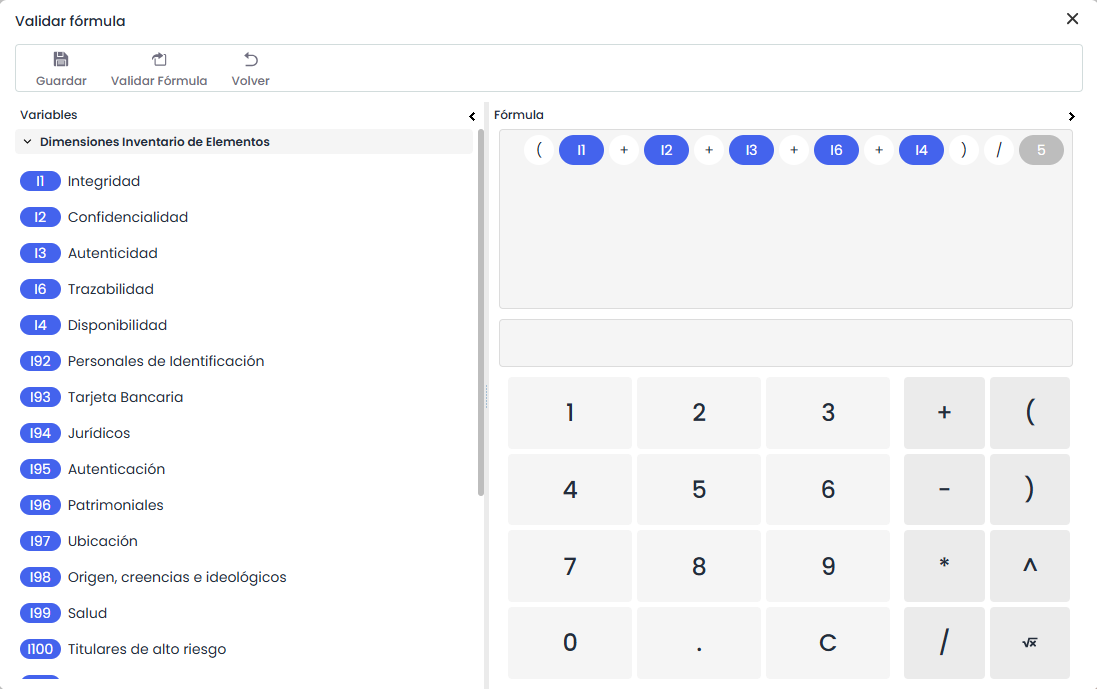Select the I1 Integridad variable badge
The height and width of the screenshot is (689, 1097).
pos(40,181)
